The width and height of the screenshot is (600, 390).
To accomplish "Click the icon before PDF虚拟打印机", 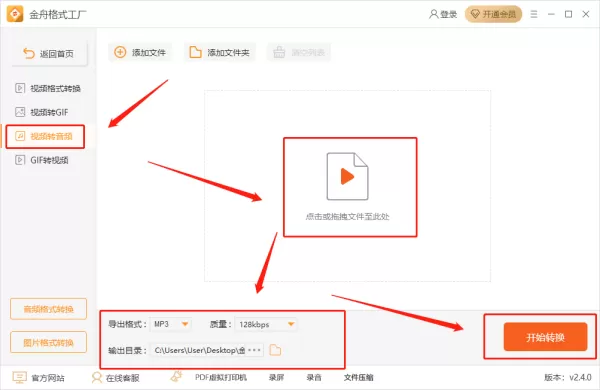I will 176,376.
